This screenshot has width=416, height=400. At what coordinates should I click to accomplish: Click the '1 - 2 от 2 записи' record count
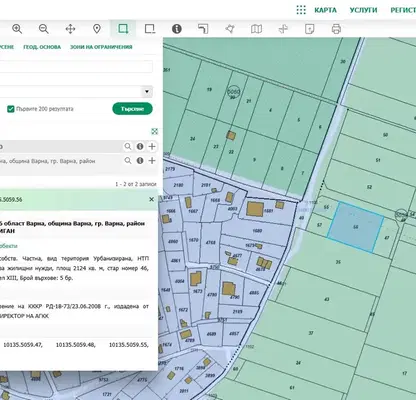tap(136, 184)
